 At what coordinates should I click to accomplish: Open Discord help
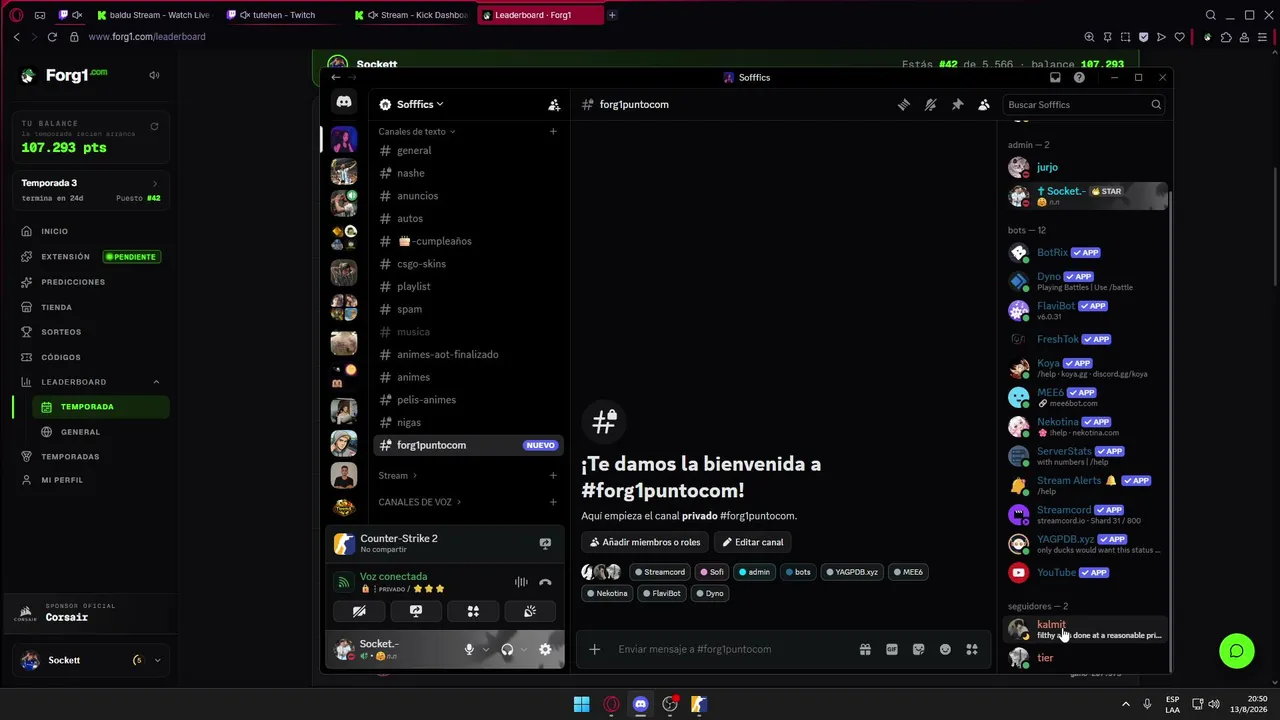click(1079, 77)
